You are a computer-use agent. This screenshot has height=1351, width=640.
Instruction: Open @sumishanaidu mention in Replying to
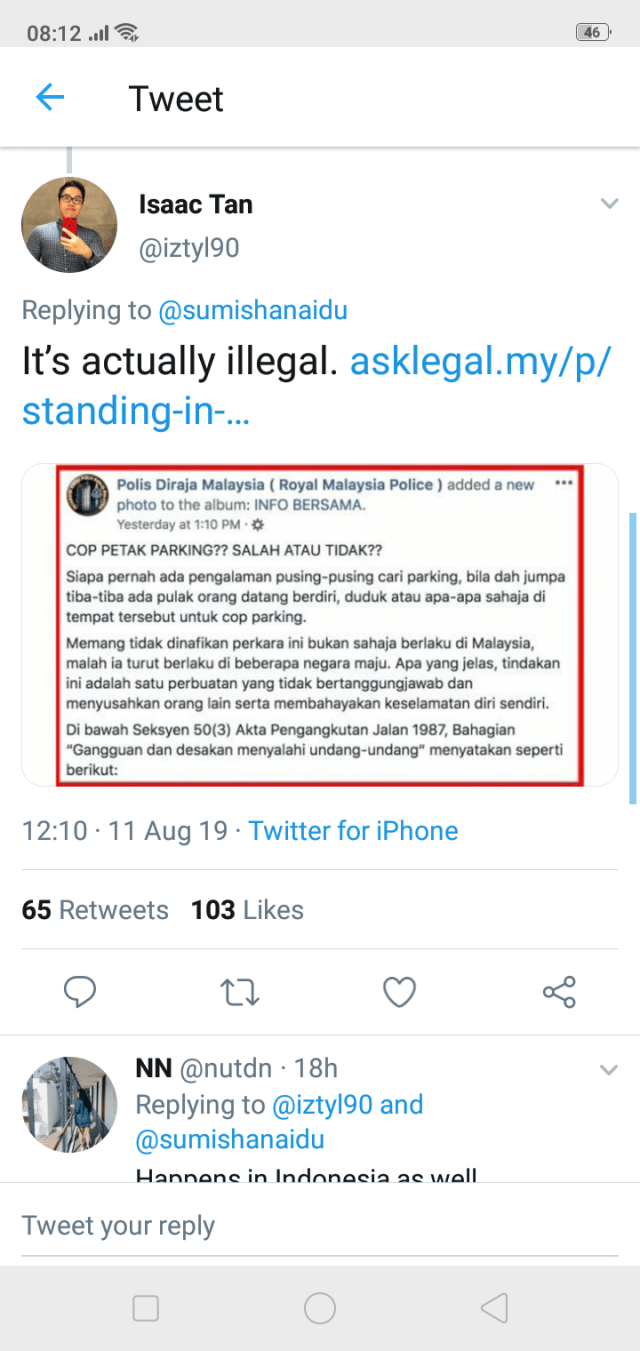253,310
